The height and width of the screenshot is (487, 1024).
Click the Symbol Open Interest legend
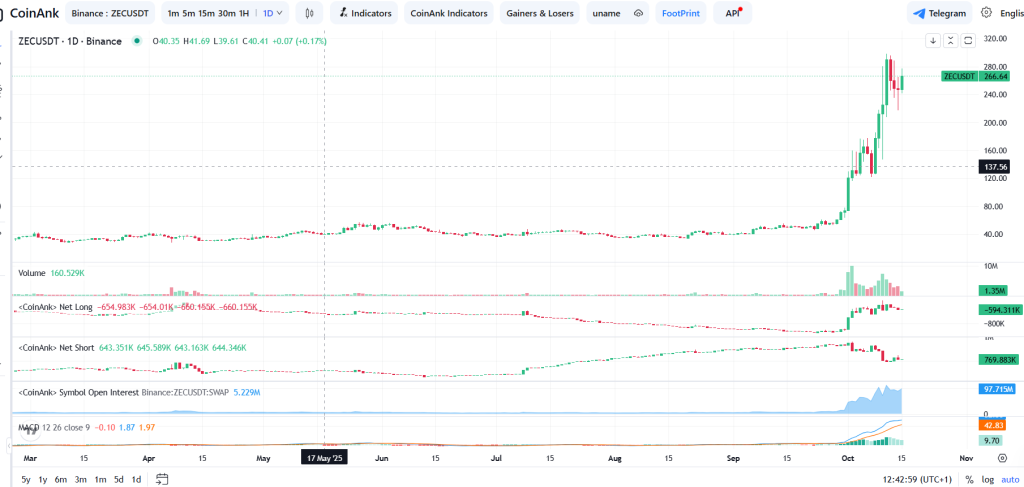tap(124, 392)
